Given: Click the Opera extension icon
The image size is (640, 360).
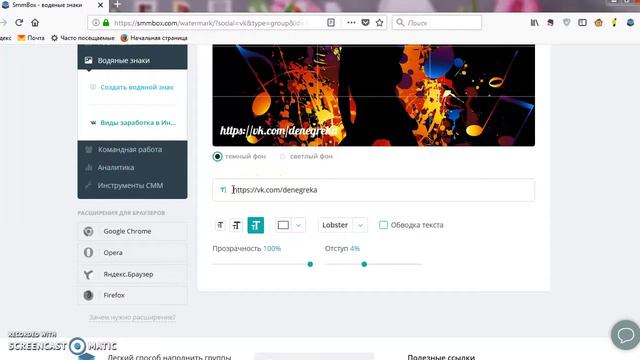Looking at the screenshot, I should (88, 253).
